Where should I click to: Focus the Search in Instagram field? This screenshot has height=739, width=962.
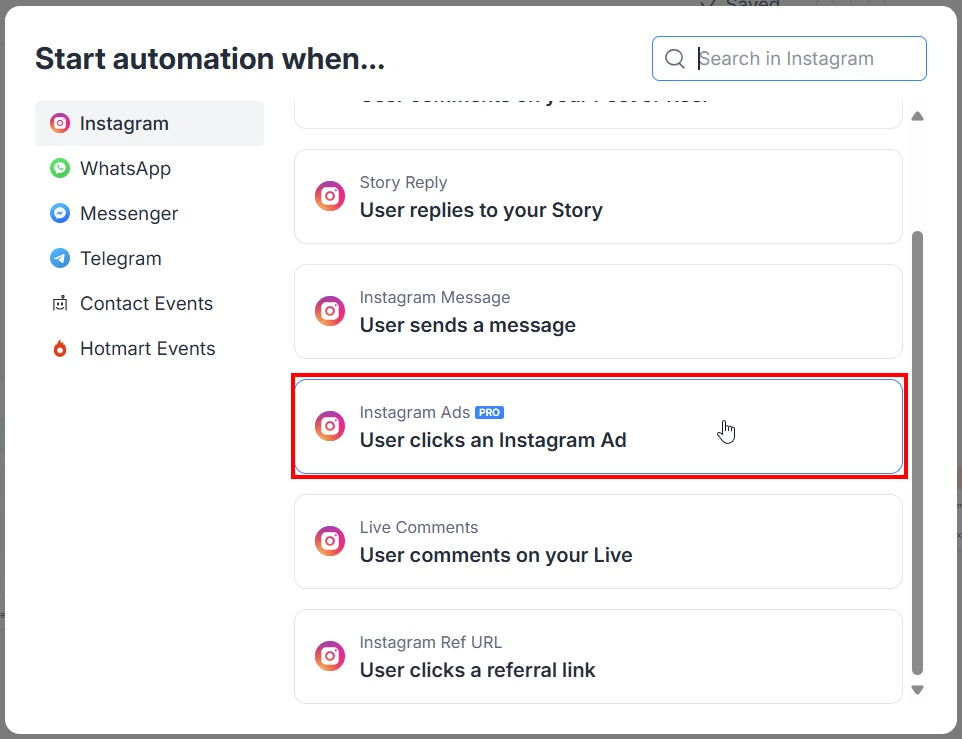tap(789, 58)
